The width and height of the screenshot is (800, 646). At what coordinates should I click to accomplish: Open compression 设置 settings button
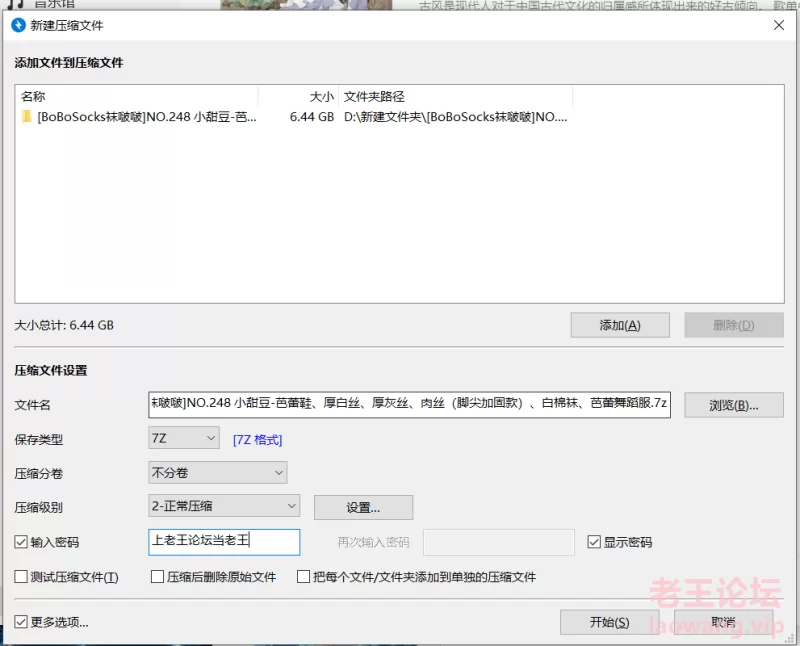[x=363, y=507]
